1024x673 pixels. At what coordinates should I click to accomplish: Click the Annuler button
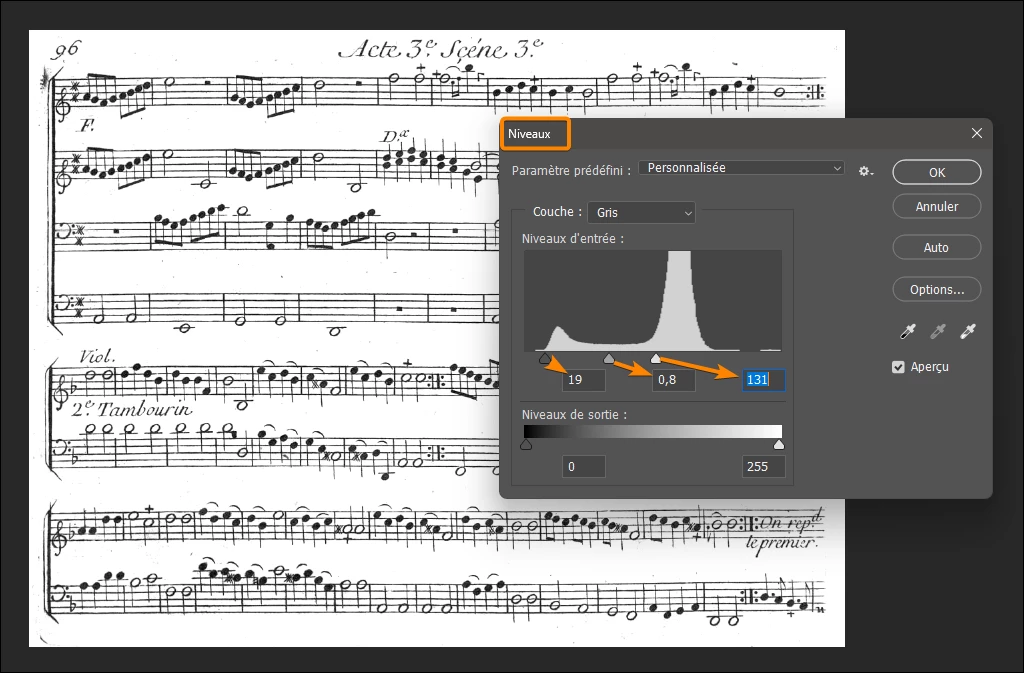[936, 206]
